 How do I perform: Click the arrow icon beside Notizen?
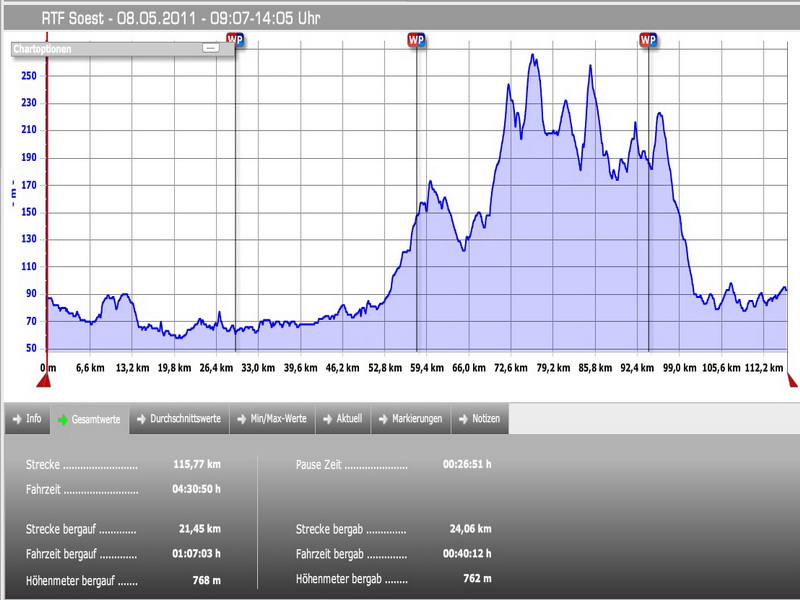coord(462,419)
